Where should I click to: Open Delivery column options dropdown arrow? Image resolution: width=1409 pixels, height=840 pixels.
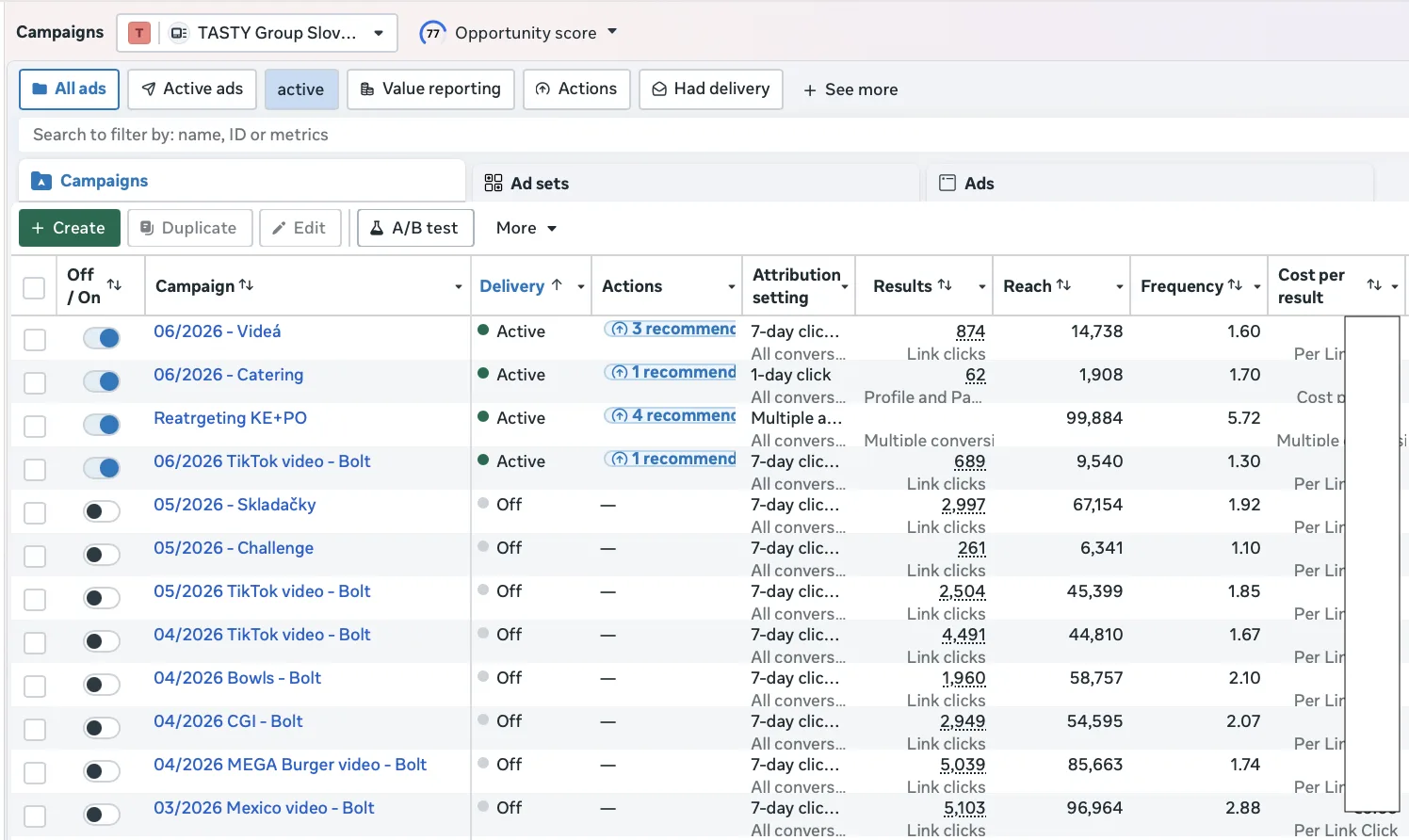click(581, 287)
